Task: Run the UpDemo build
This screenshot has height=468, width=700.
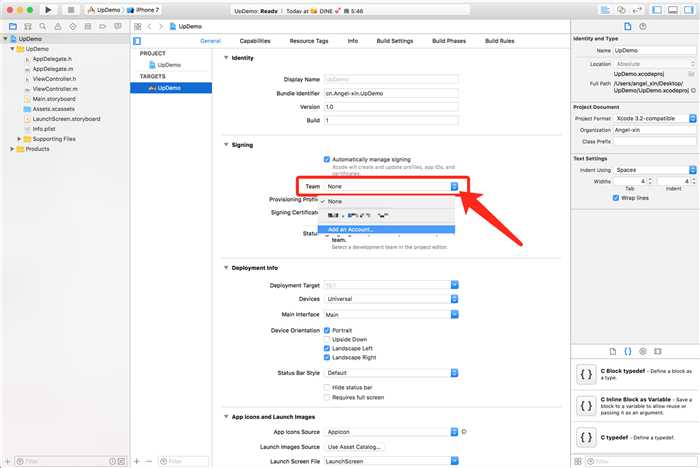Action: click(x=48, y=9)
